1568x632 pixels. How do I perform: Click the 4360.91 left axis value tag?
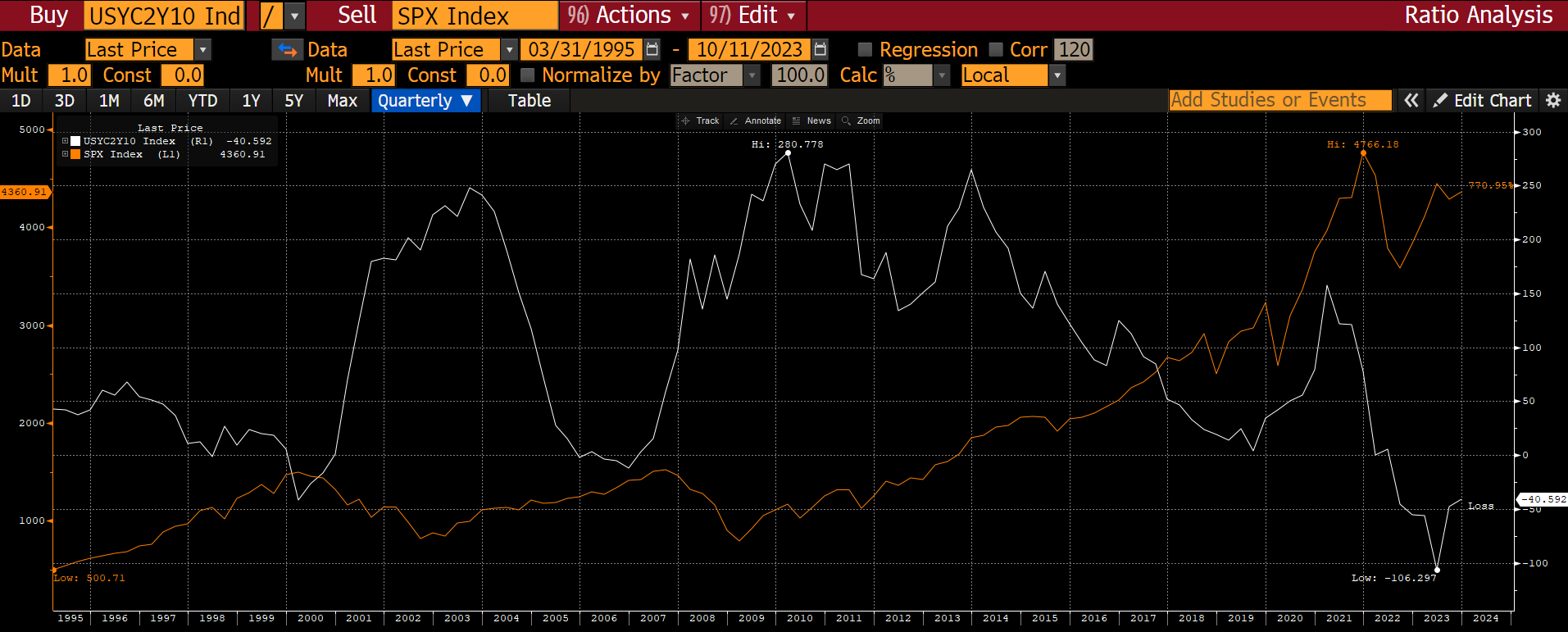(x=25, y=192)
